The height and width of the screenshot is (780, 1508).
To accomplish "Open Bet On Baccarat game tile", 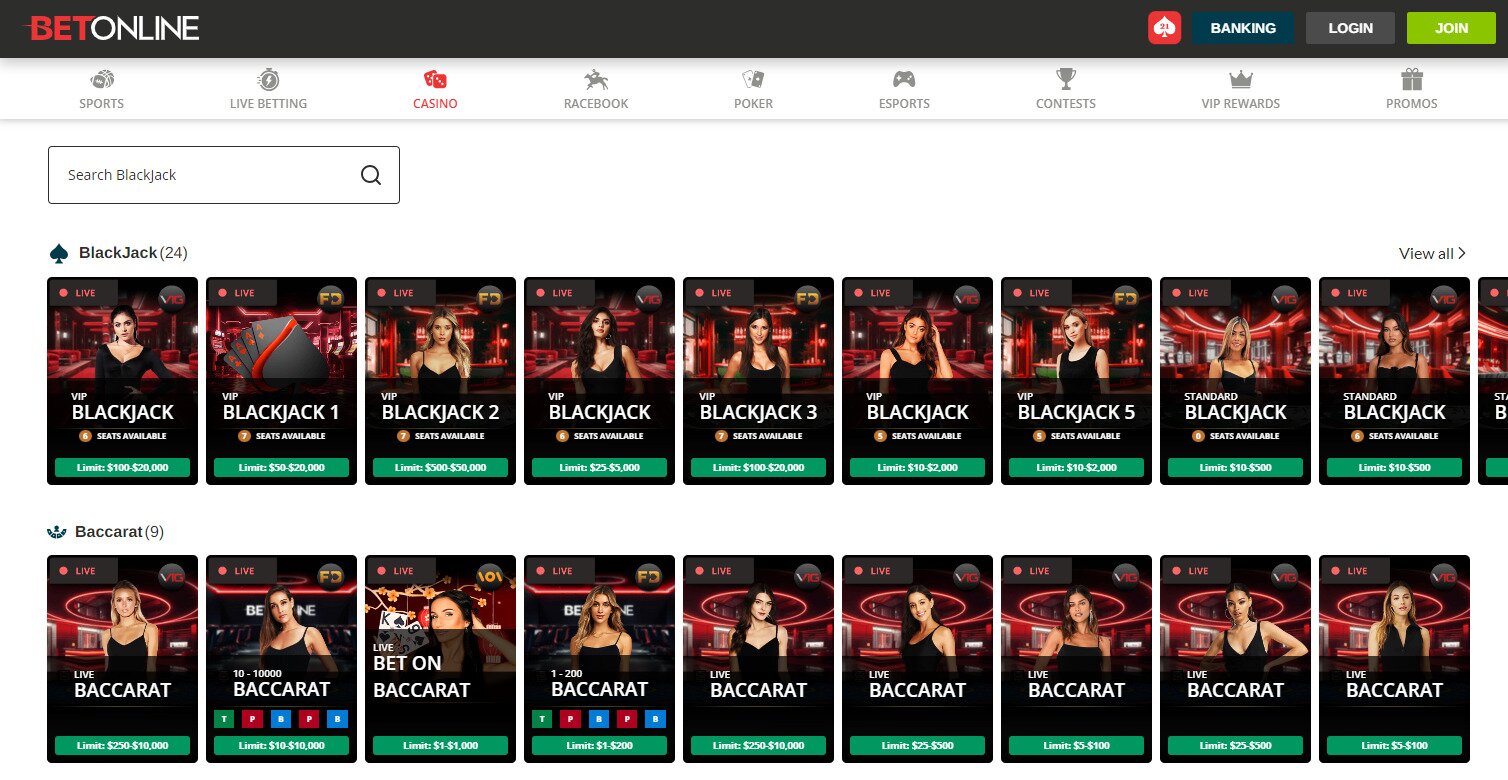I will click(440, 650).
